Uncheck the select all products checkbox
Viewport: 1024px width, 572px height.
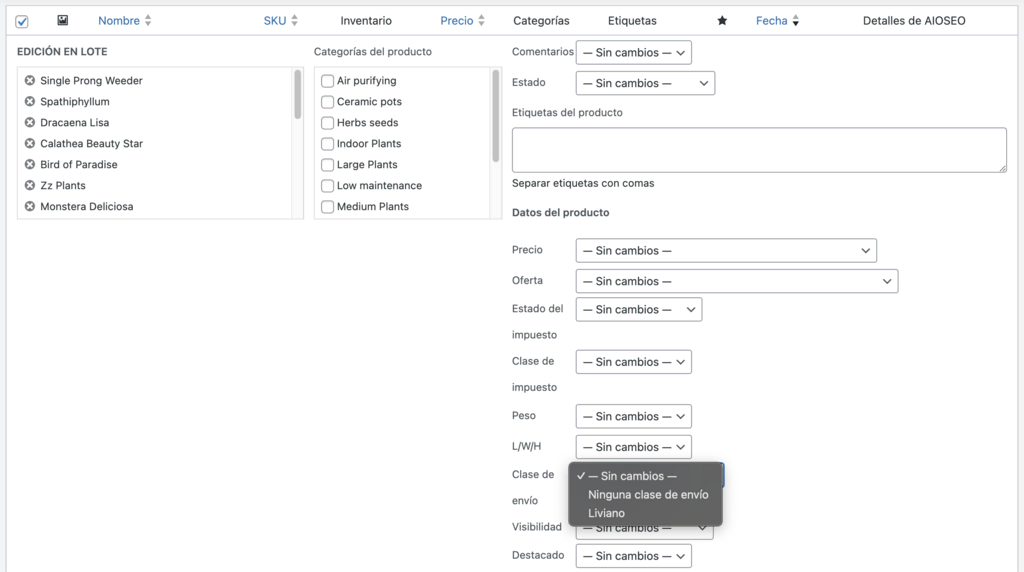pyautogui.click(x=22, y=22)
